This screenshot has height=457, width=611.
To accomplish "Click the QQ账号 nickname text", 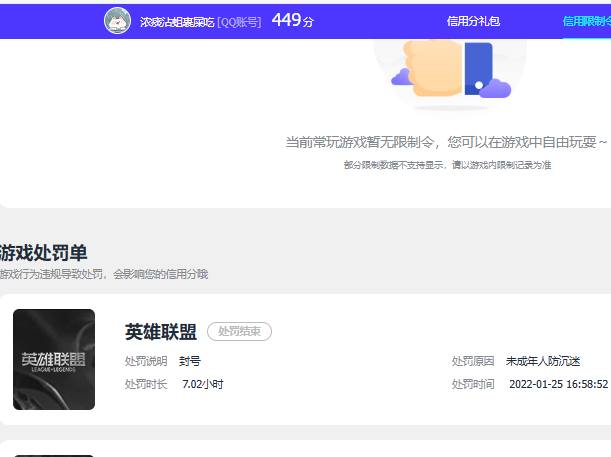I will (x=200, y=22).
